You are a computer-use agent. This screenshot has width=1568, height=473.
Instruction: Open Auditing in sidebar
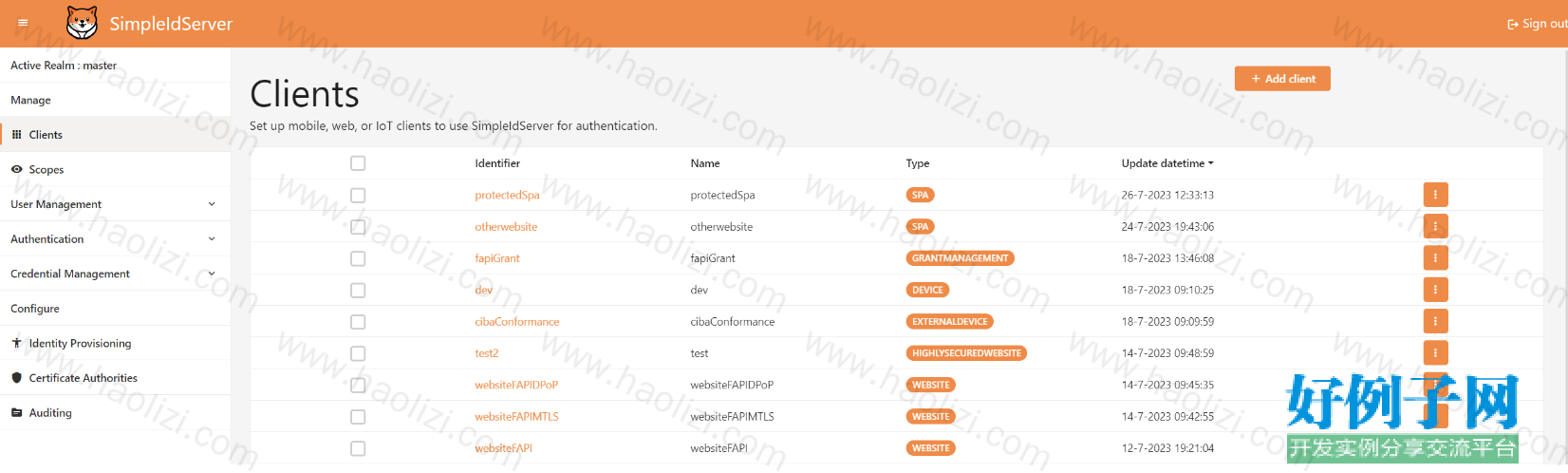[x=115, y=412]
